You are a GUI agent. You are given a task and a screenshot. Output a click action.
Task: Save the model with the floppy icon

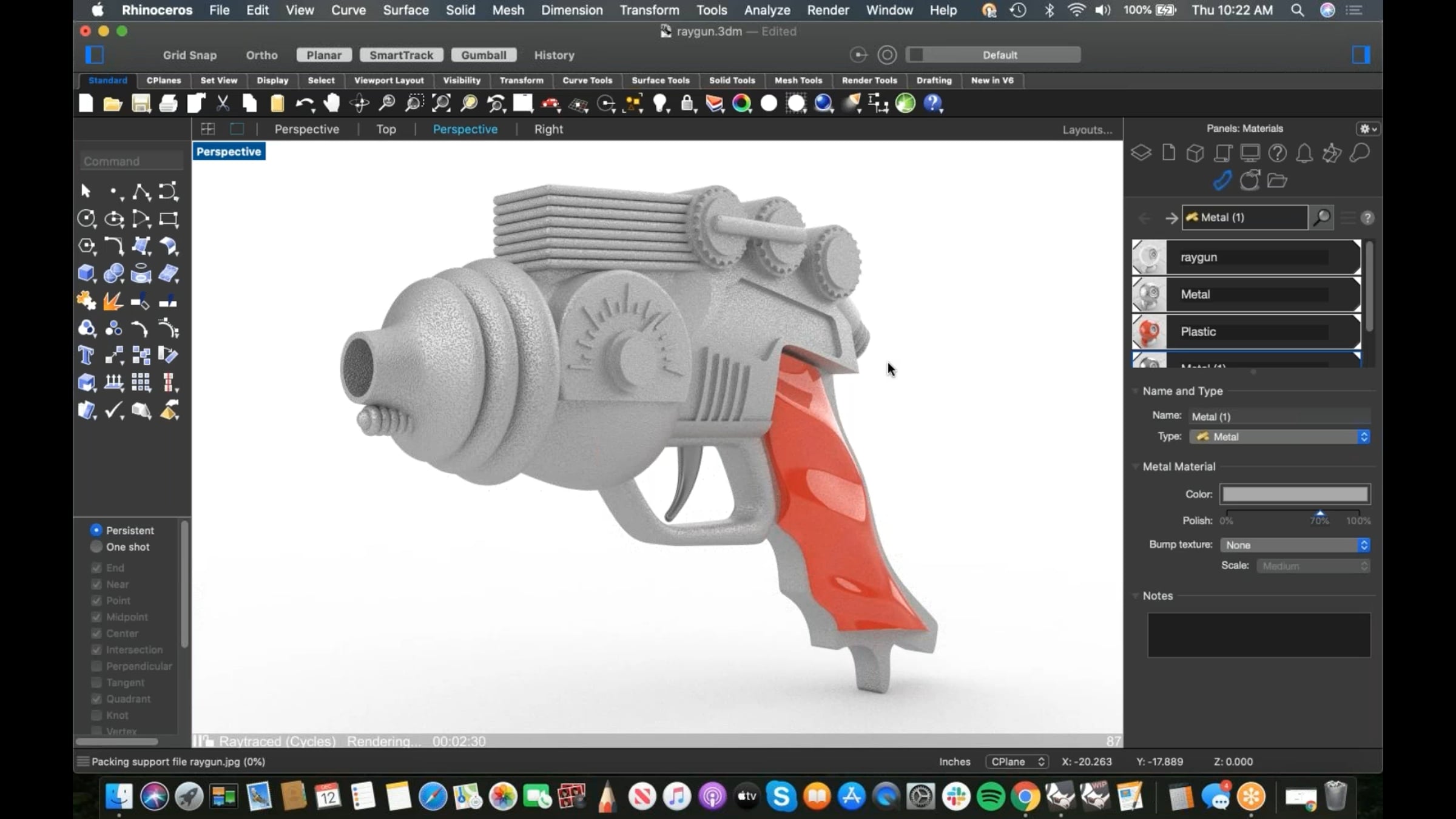pyautogui.click(x=141, y=104)
